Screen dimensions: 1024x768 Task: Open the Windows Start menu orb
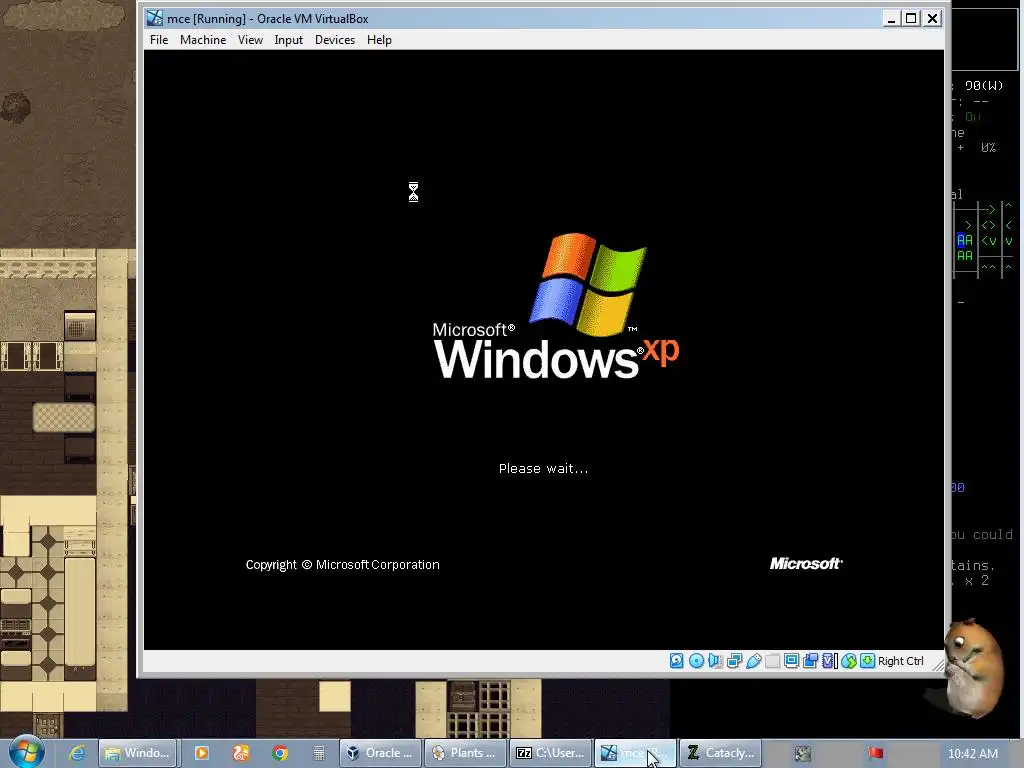click(25, 752)
